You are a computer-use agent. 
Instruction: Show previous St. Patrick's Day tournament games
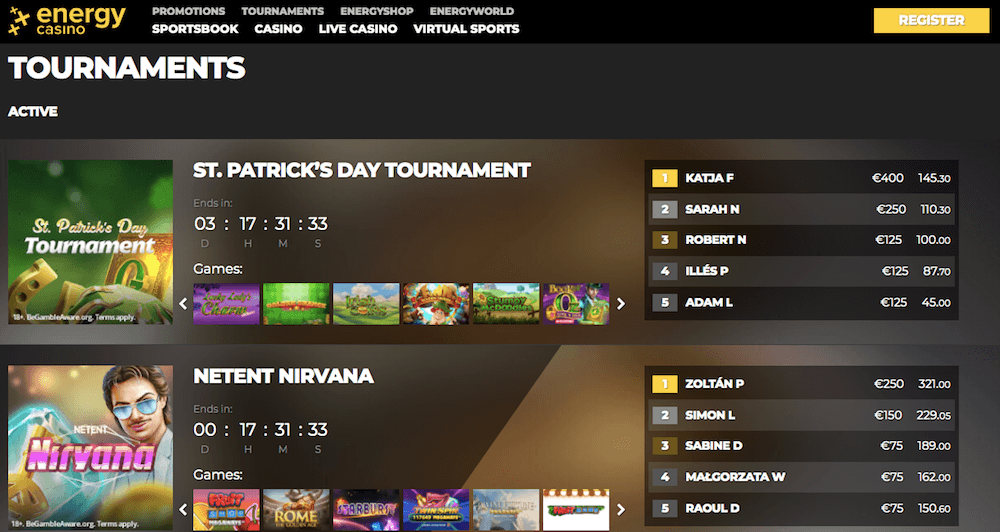click(x=183, y=304)
